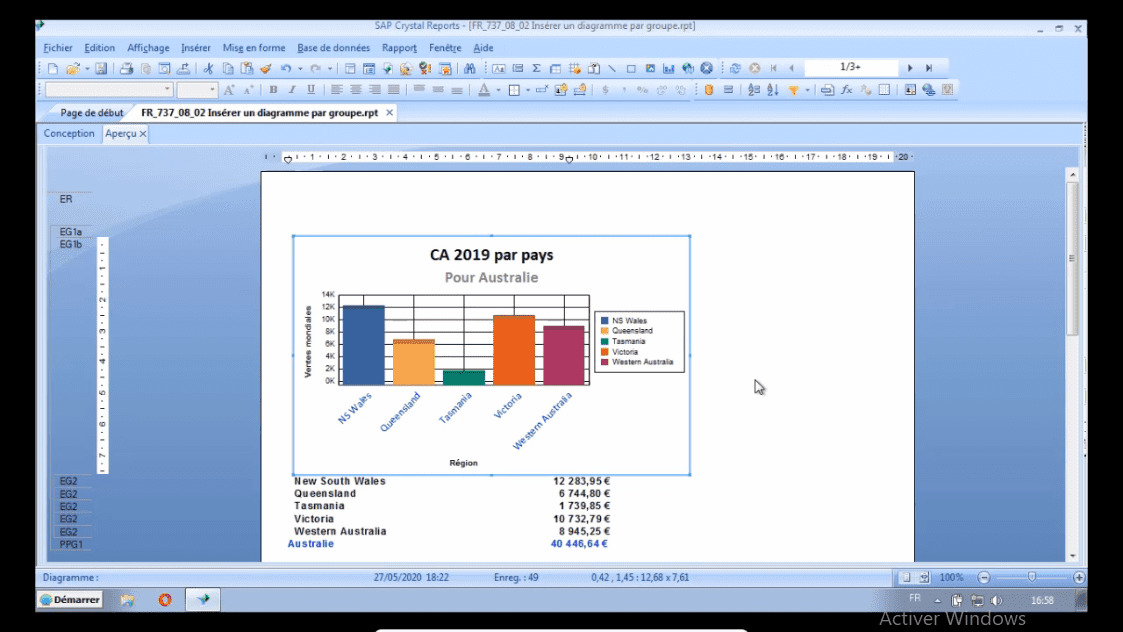1123x632 pixels.
Task: Expand the undo history dropdown arrow
Action: [300, 69]
